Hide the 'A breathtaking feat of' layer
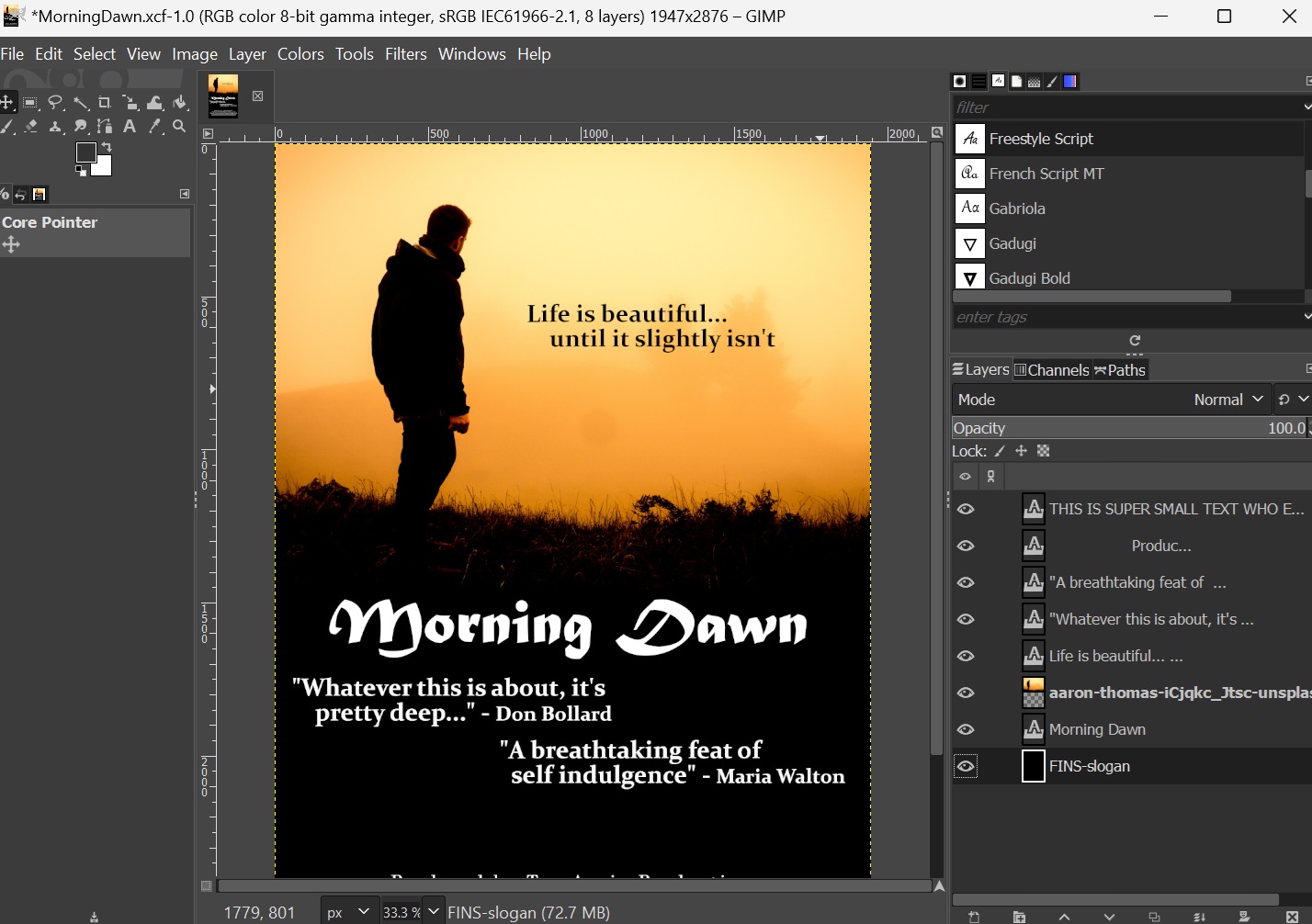Image resolution: width=1312 pixels, height=924 pixels. pos(966,582)
